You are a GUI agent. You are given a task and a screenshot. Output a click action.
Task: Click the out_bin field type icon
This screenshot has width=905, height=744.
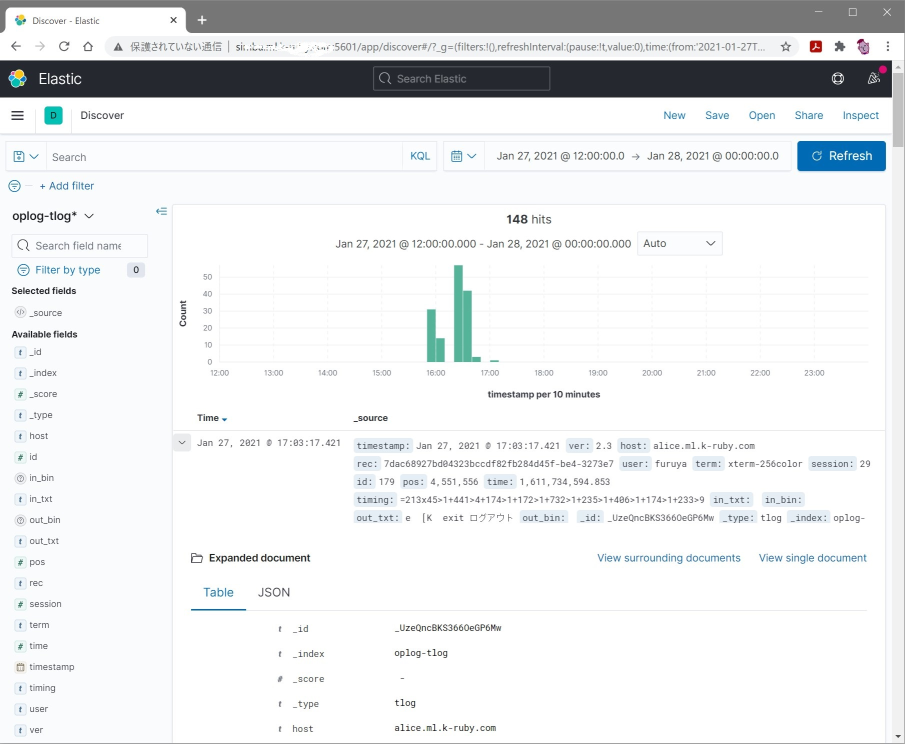[20, 520]
